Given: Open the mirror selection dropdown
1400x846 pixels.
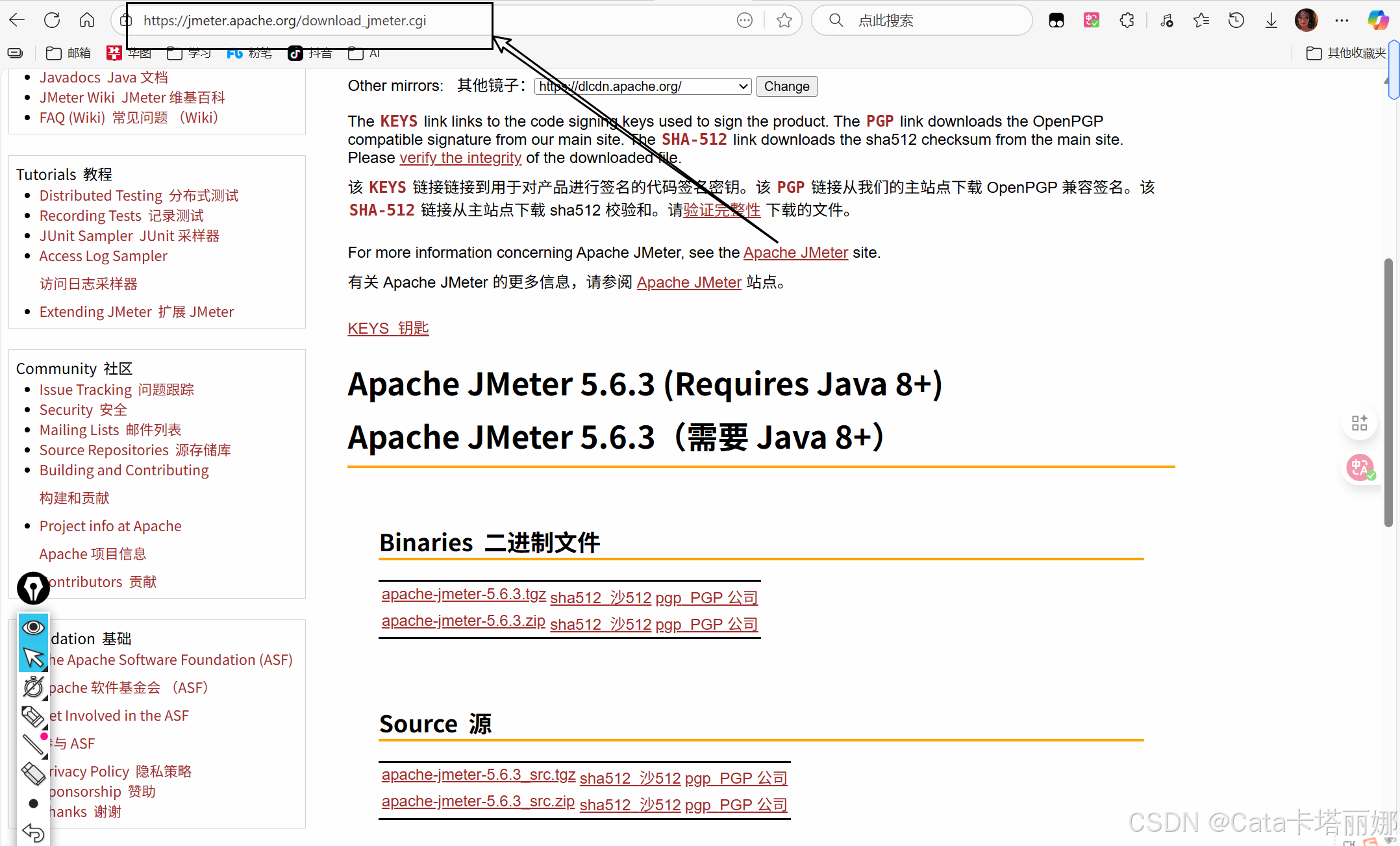Looking at the screenshot, I should pyautogui.click(x=643, y=86).
